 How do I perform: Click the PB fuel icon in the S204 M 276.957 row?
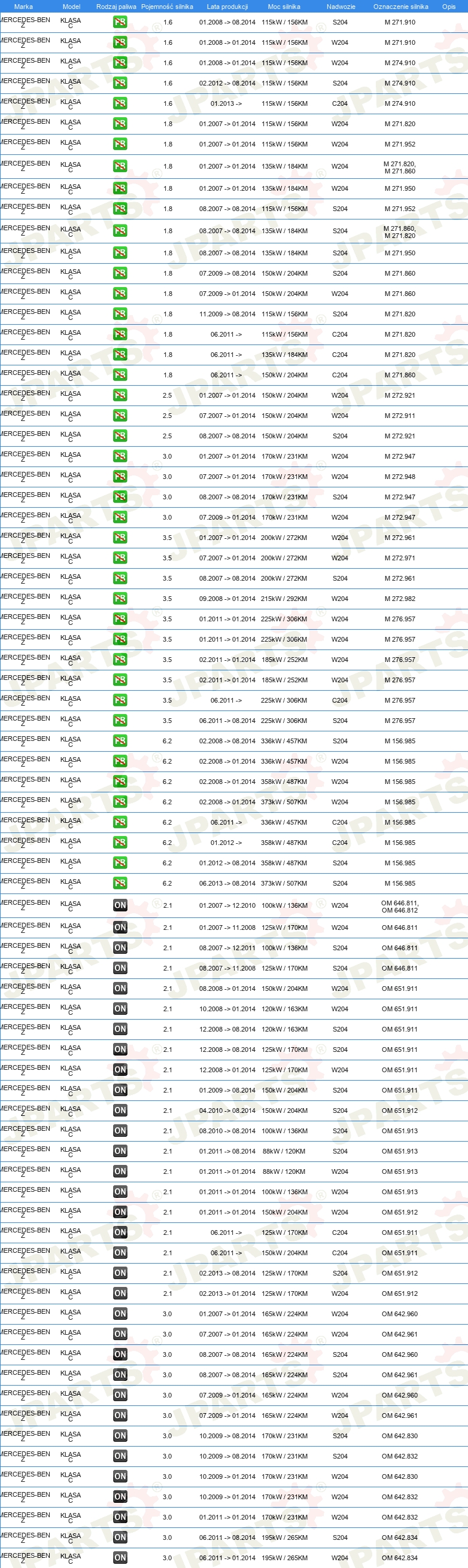[x=120, y=721]
